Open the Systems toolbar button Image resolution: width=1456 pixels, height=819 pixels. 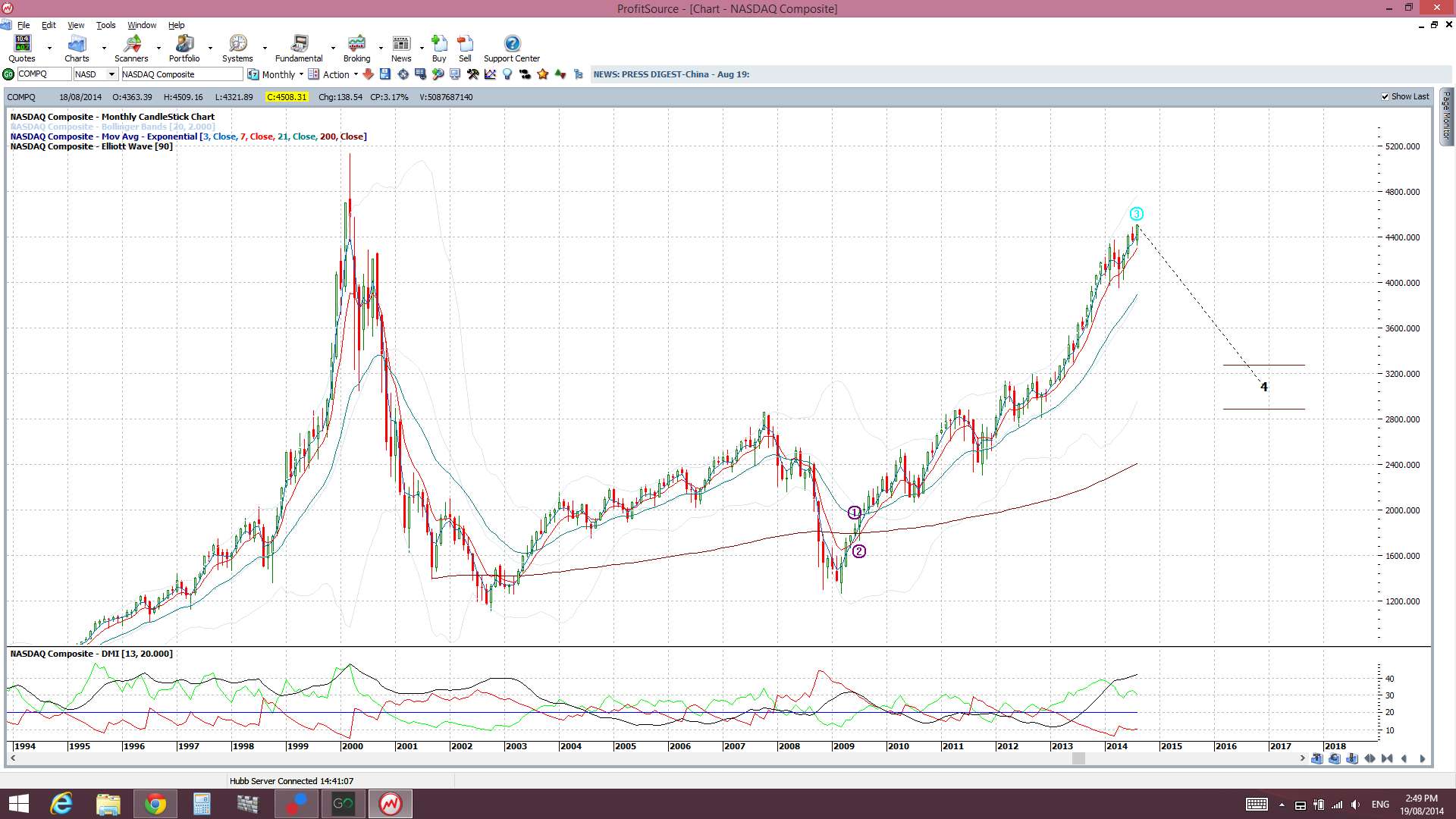(x=237, y=49)
